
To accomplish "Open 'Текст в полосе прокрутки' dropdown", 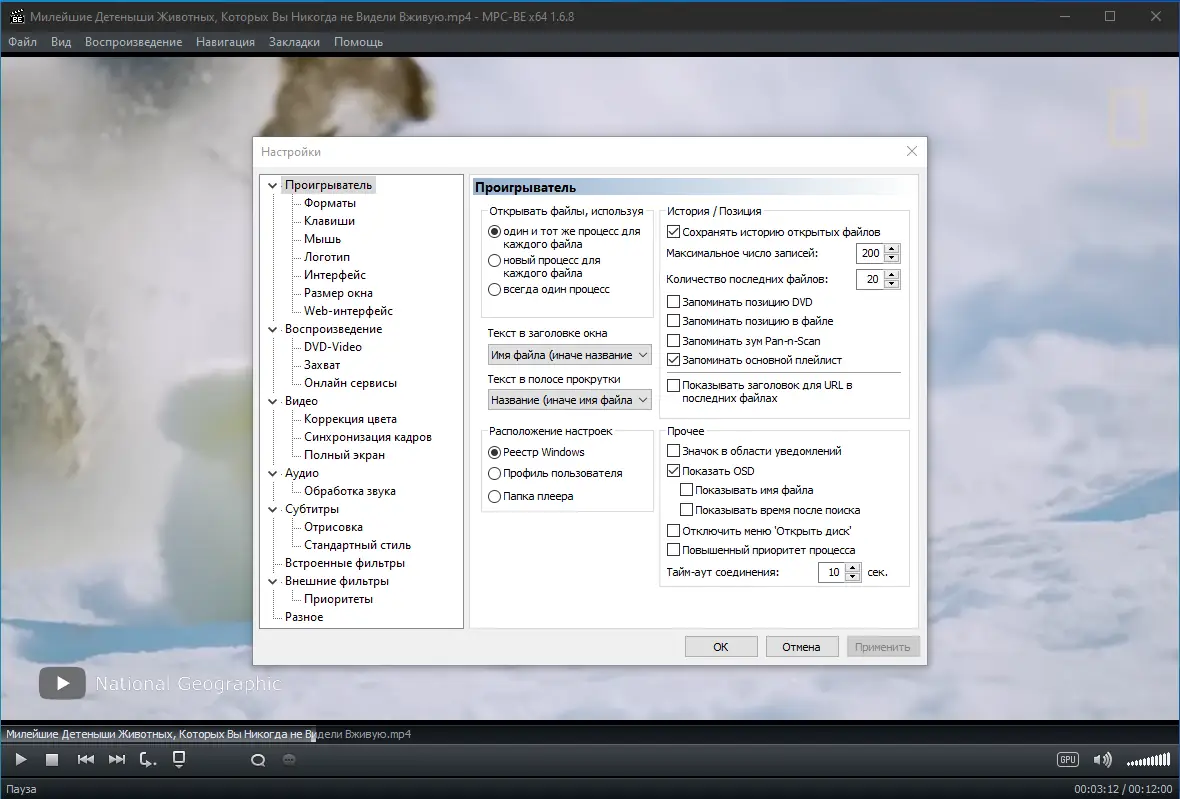I will (x=569, y=400).
